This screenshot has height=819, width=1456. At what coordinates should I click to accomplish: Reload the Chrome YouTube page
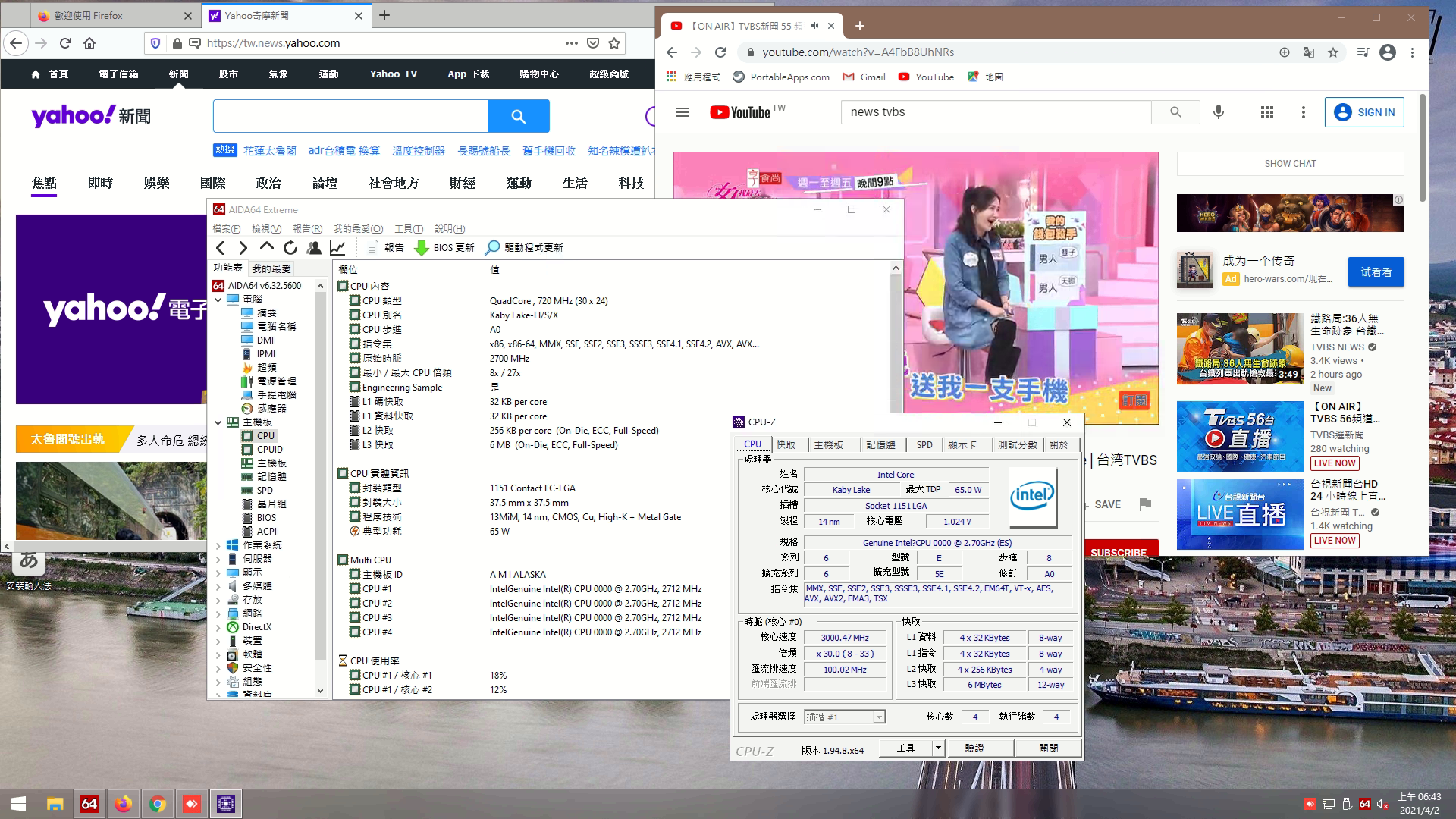tap(720, 52)
